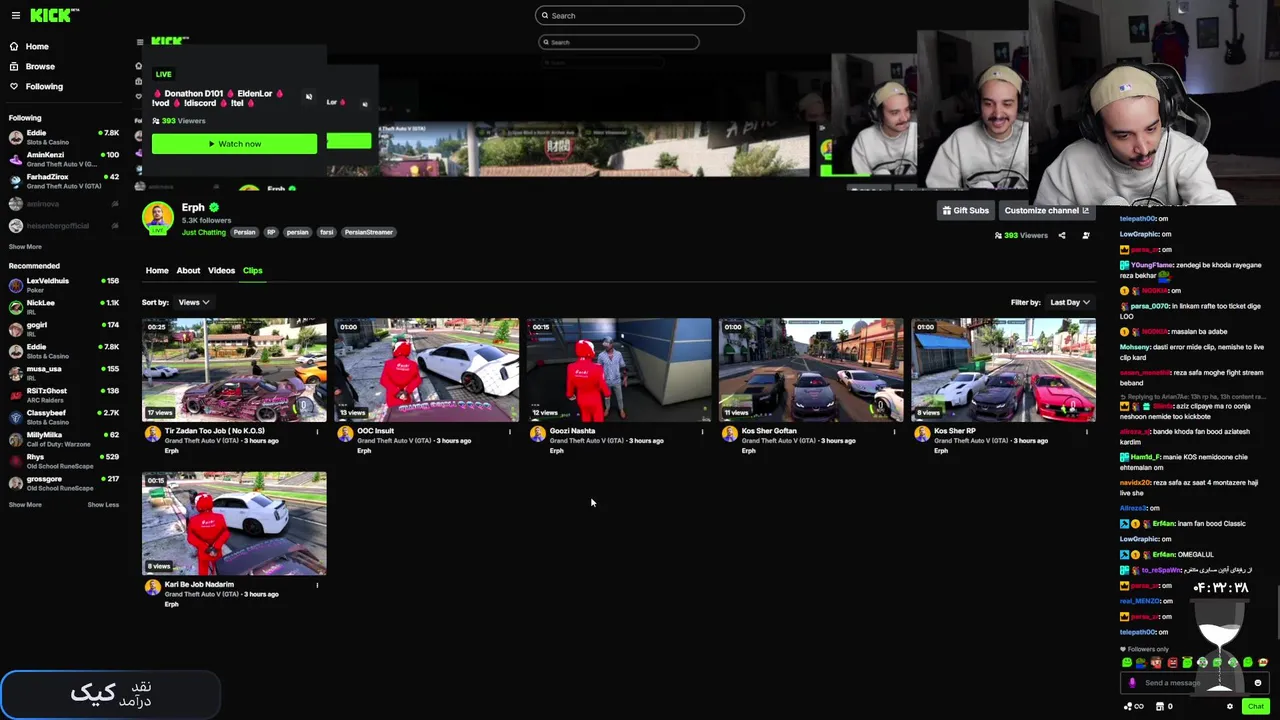Open options menu for Kos Sher RP clip
The height and width of the screenshot is (720, 1280).
coord(1087,432)
